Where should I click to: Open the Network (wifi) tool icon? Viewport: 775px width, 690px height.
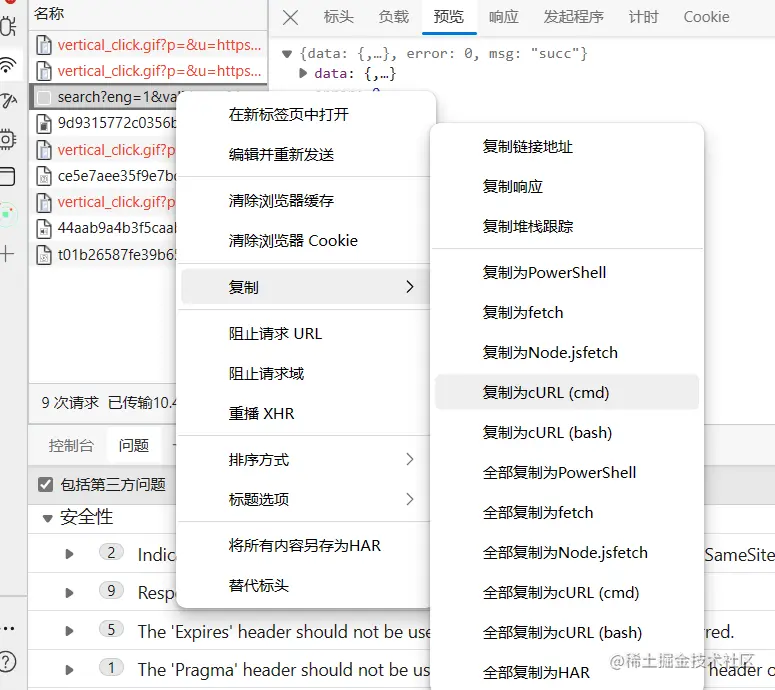click(9, 65)
